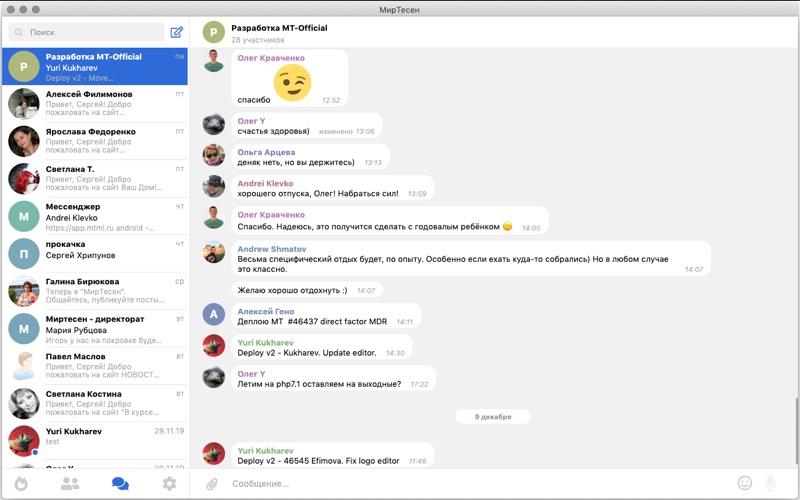This screenshot has width=800, height=500.
Task: Open the прокачка group chat
Action: 95,254
